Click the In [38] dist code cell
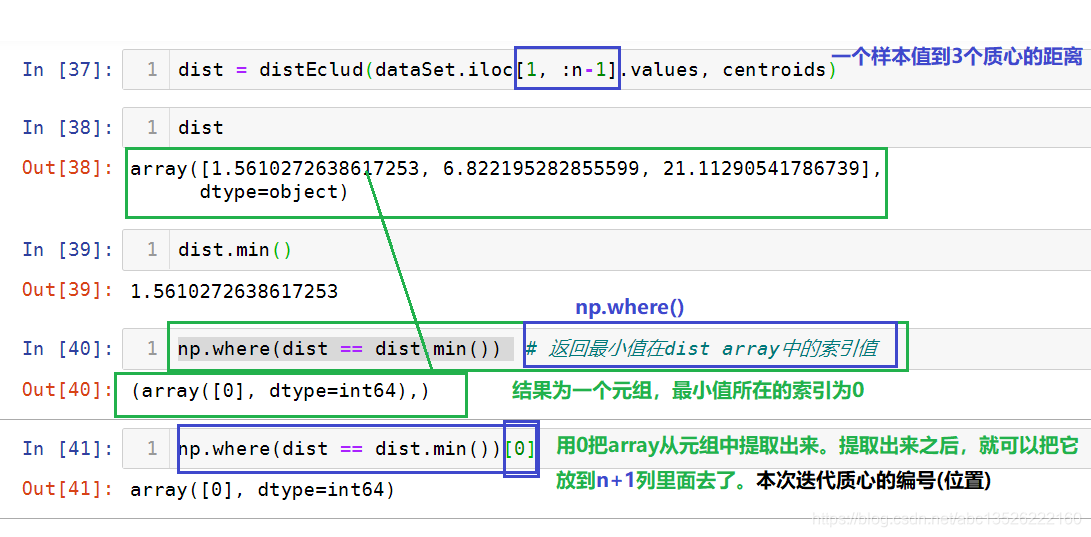 point(606,127)
